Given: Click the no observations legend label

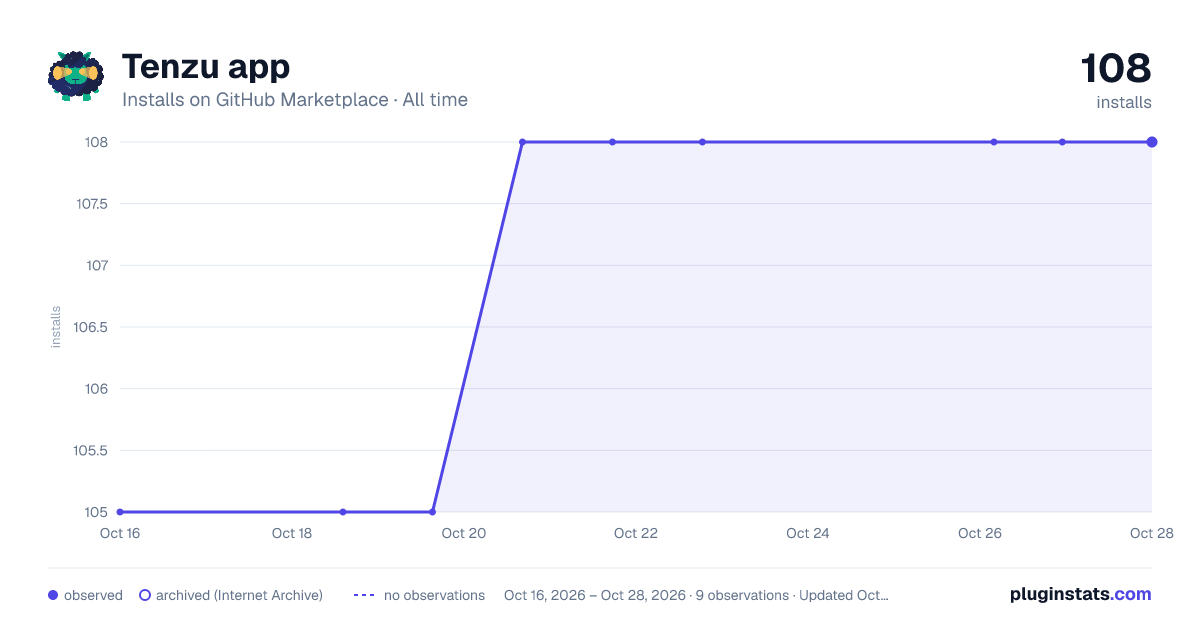Looking at the screenshot, I should pos(434,595).
